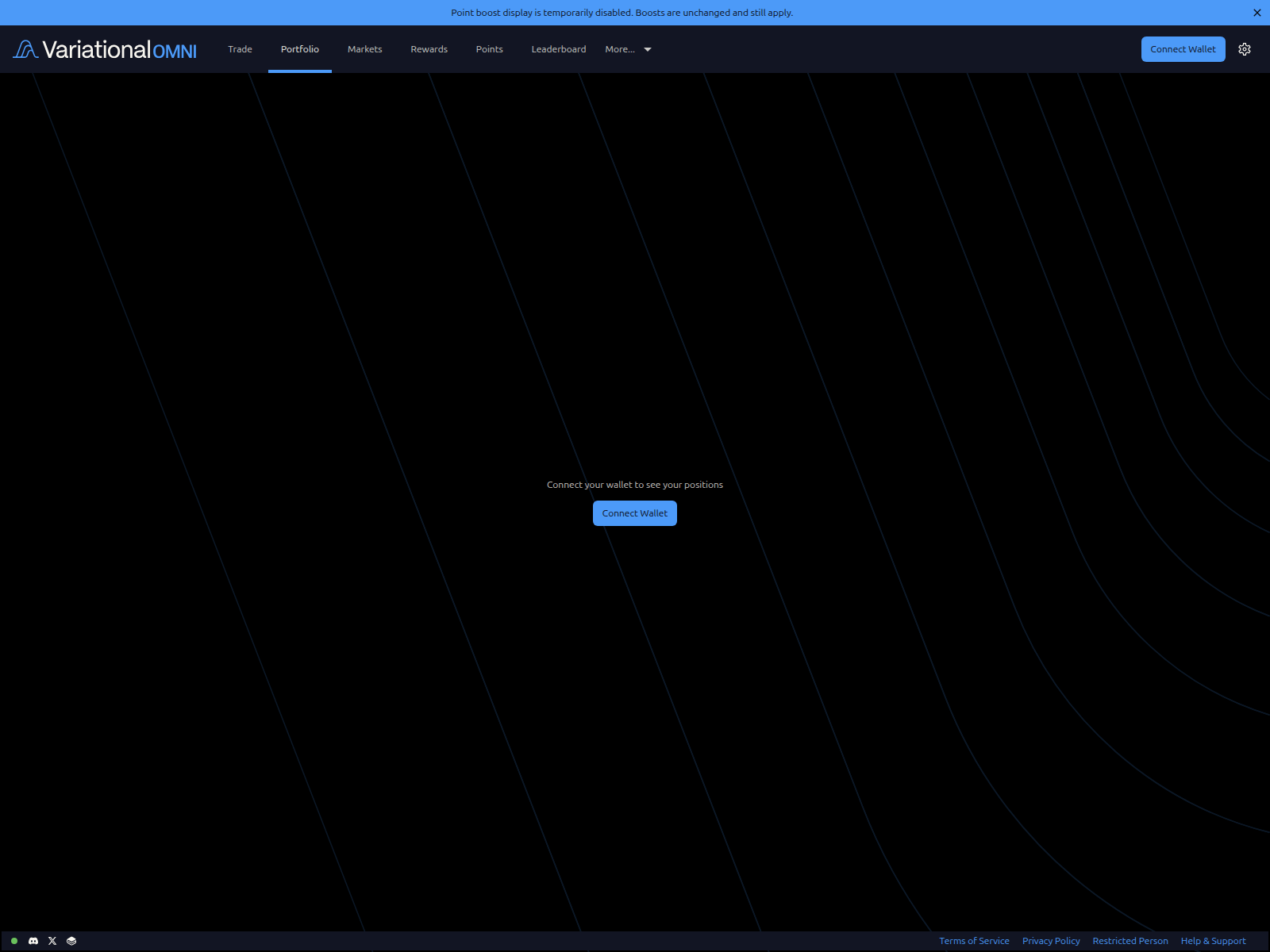Image resolution: width=1270 pixels, height=952 pixels.
Task: Click the Variational Omni logo
Action: pyautogui.click(x=103, y=48)
